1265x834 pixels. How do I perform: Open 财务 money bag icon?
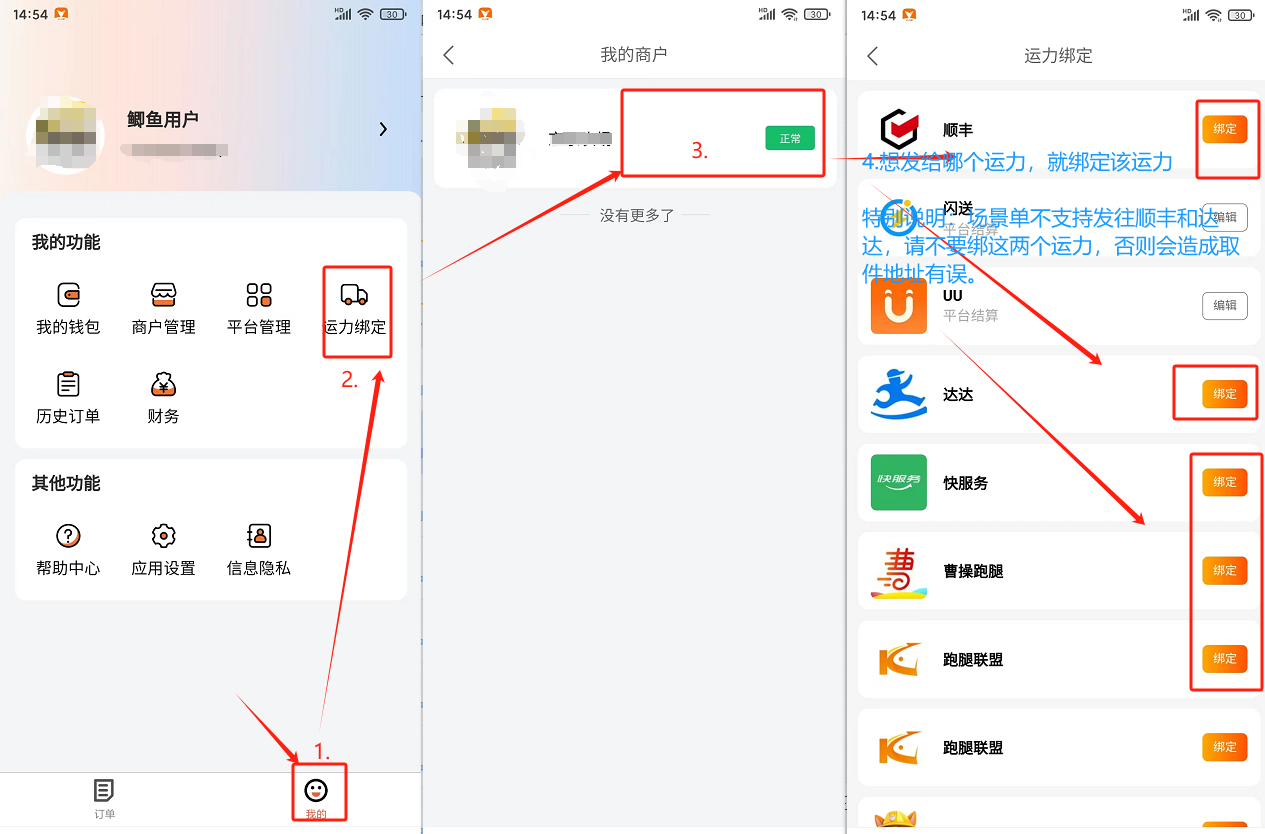tap(163, 384)
